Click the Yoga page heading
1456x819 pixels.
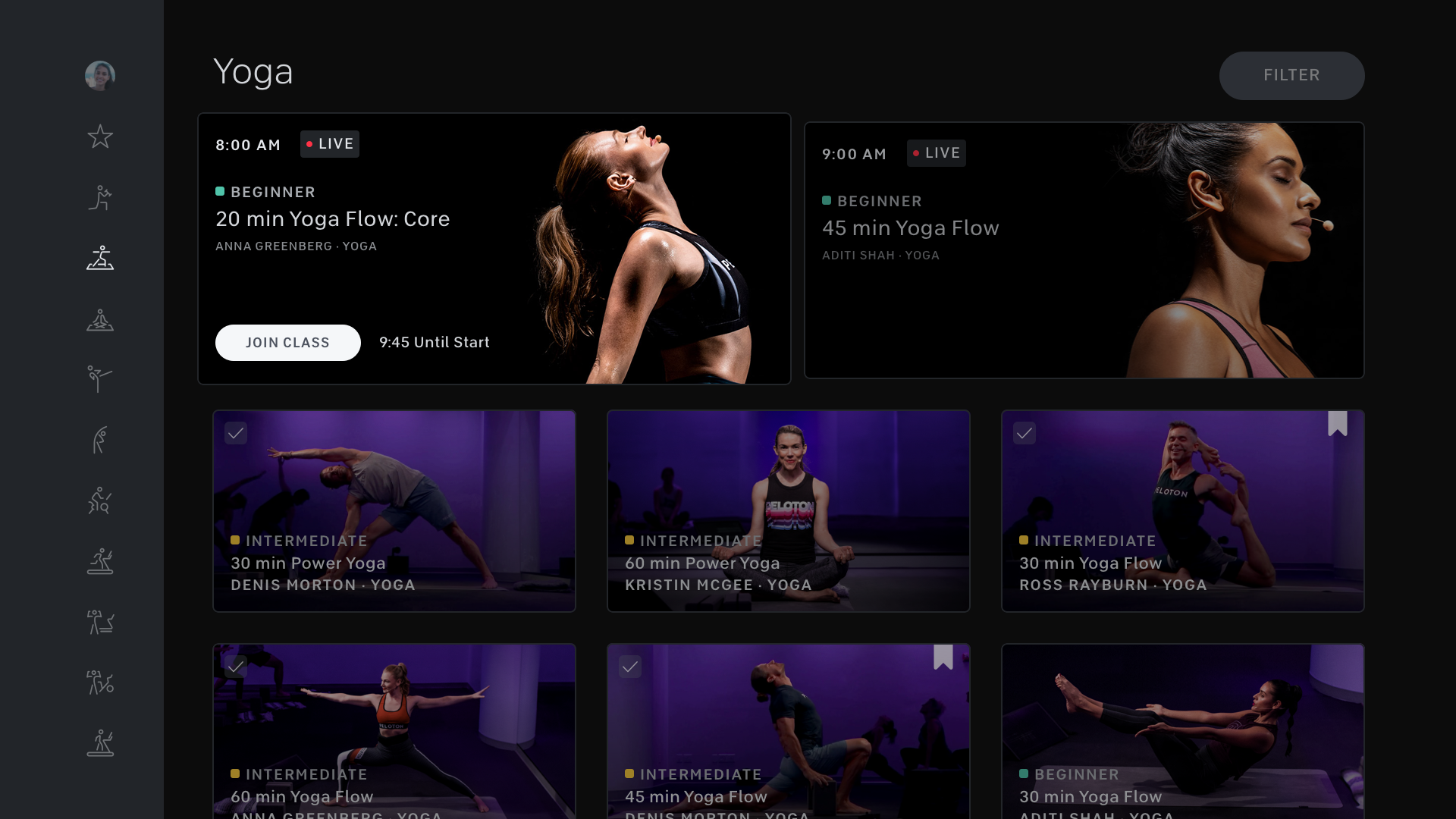(253, 72)
